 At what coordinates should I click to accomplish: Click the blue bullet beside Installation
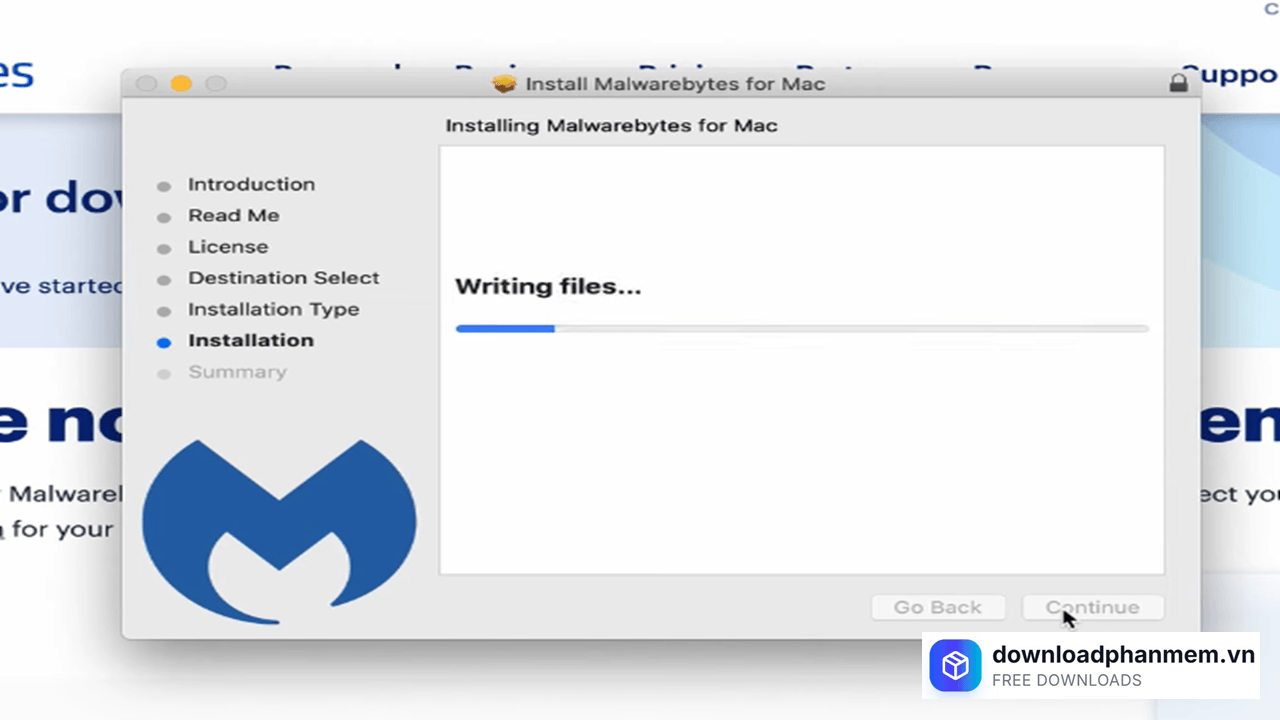164,342
